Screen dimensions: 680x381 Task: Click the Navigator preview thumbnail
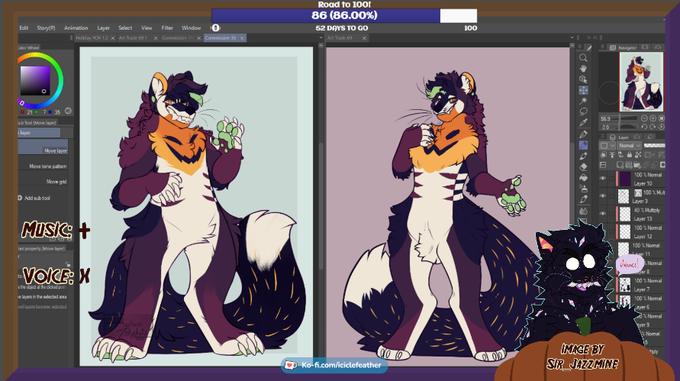(641, 81)
